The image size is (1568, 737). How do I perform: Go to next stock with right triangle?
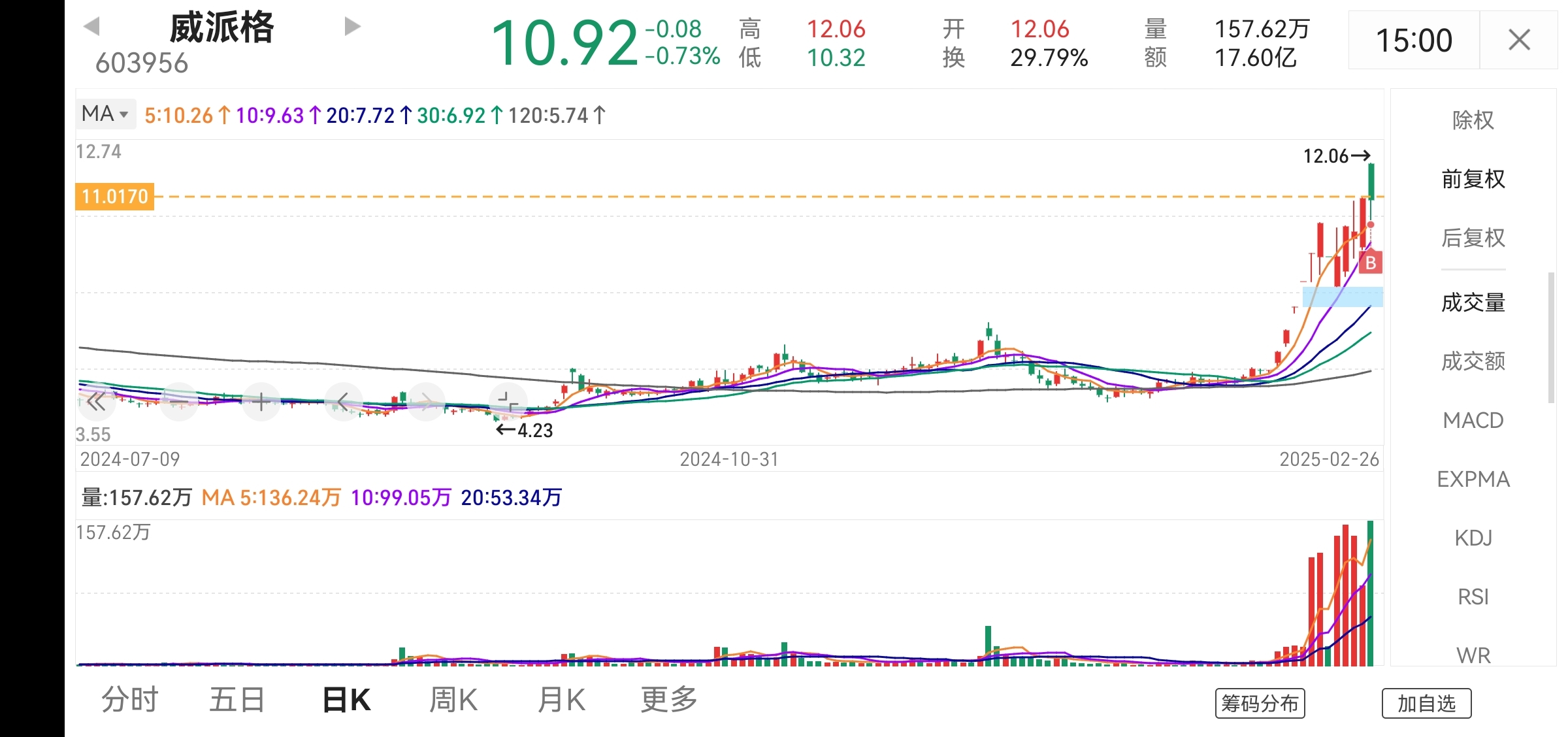pos(352,27)
